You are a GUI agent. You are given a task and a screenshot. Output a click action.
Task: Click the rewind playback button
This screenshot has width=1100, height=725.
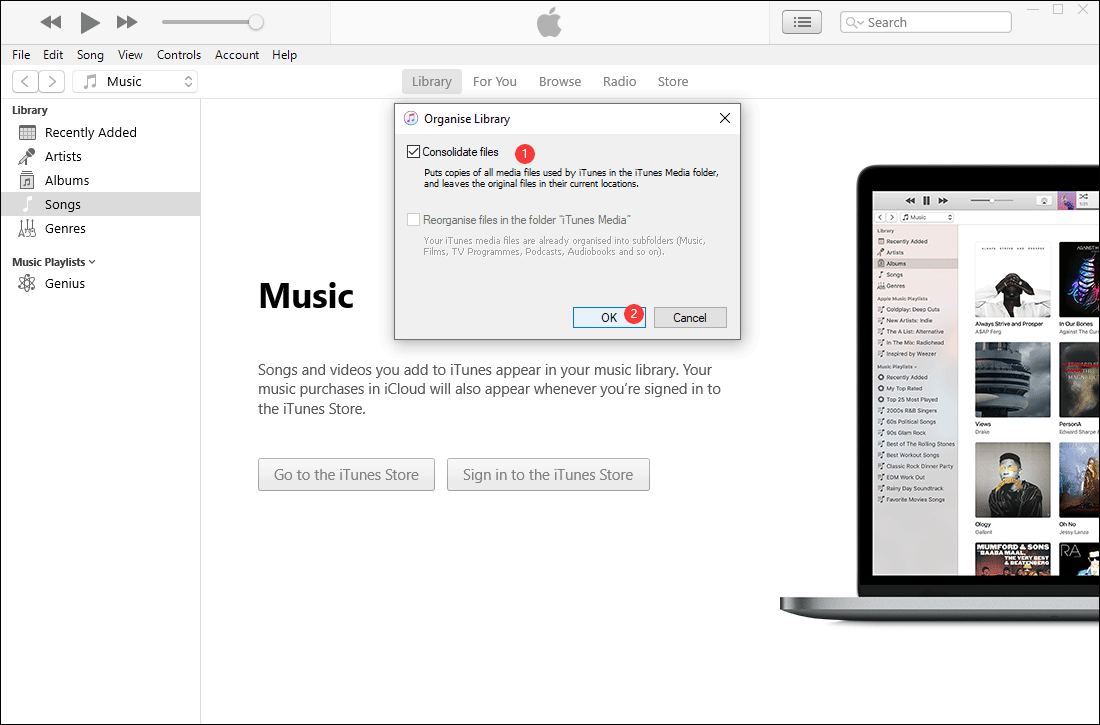click(51, 22)
